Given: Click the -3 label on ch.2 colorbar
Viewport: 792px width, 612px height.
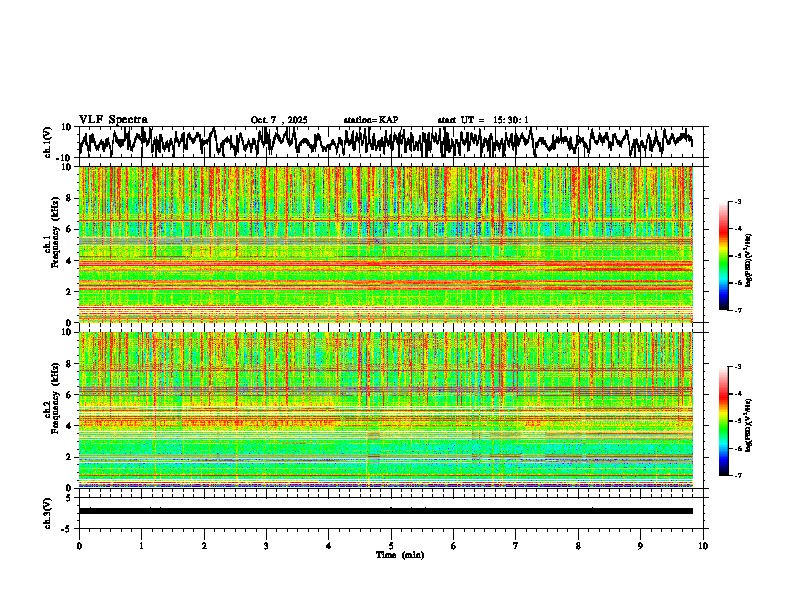Looking at the screenshot, I should click(x=738, y=367).
